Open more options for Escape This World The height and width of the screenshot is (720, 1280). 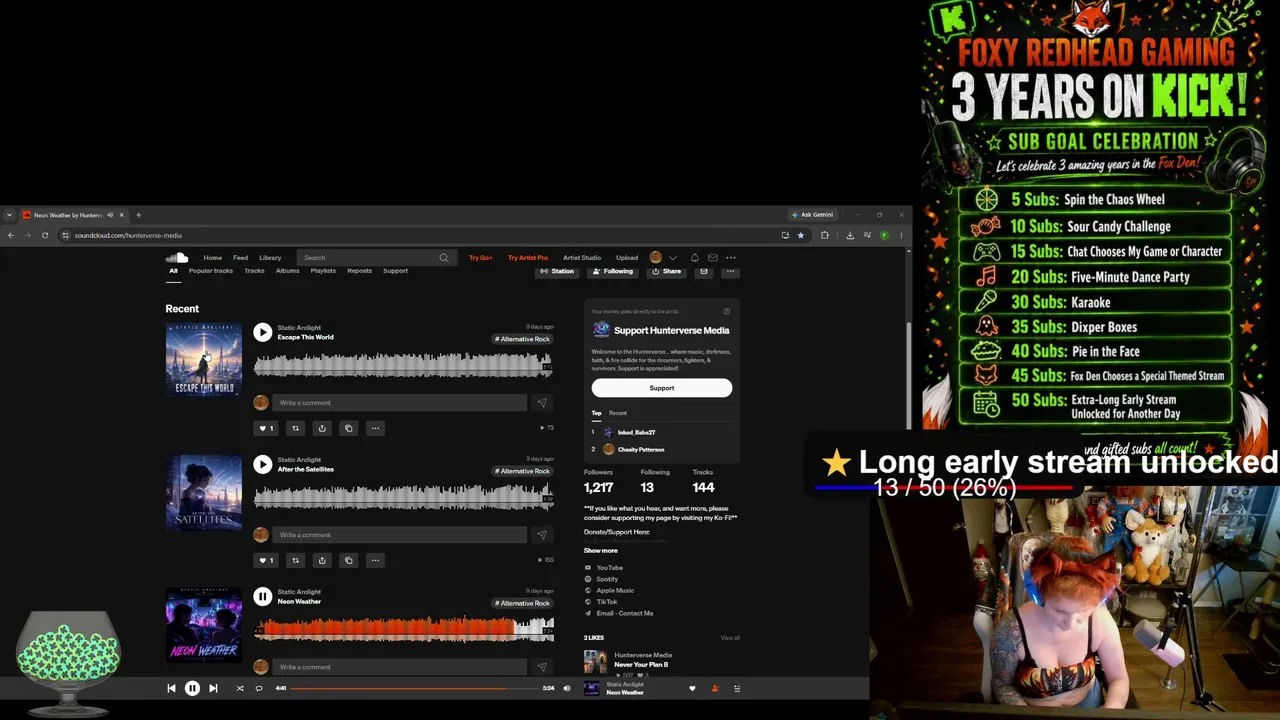point(375,428)
